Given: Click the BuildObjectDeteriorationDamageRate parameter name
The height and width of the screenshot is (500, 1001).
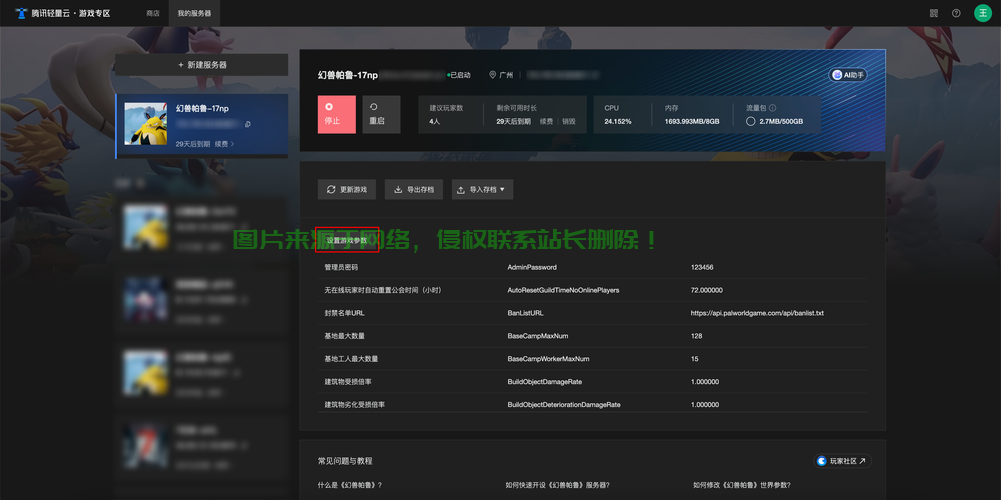Looking at the screenshot, I should 564,405.
